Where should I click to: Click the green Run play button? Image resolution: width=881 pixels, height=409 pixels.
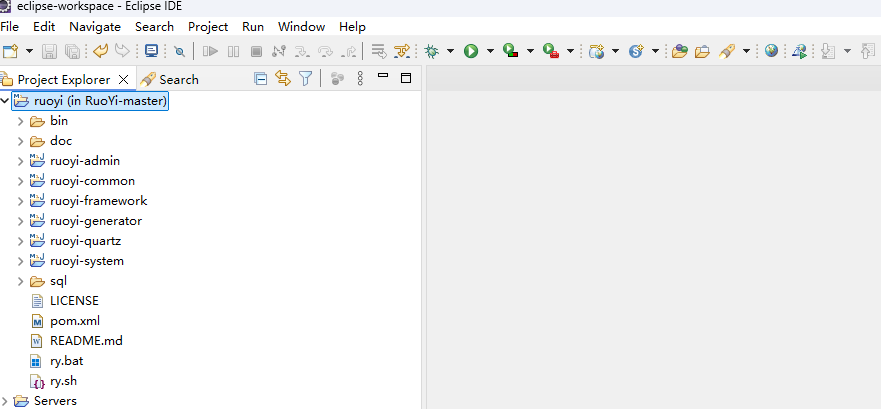(x=471, y=52)
